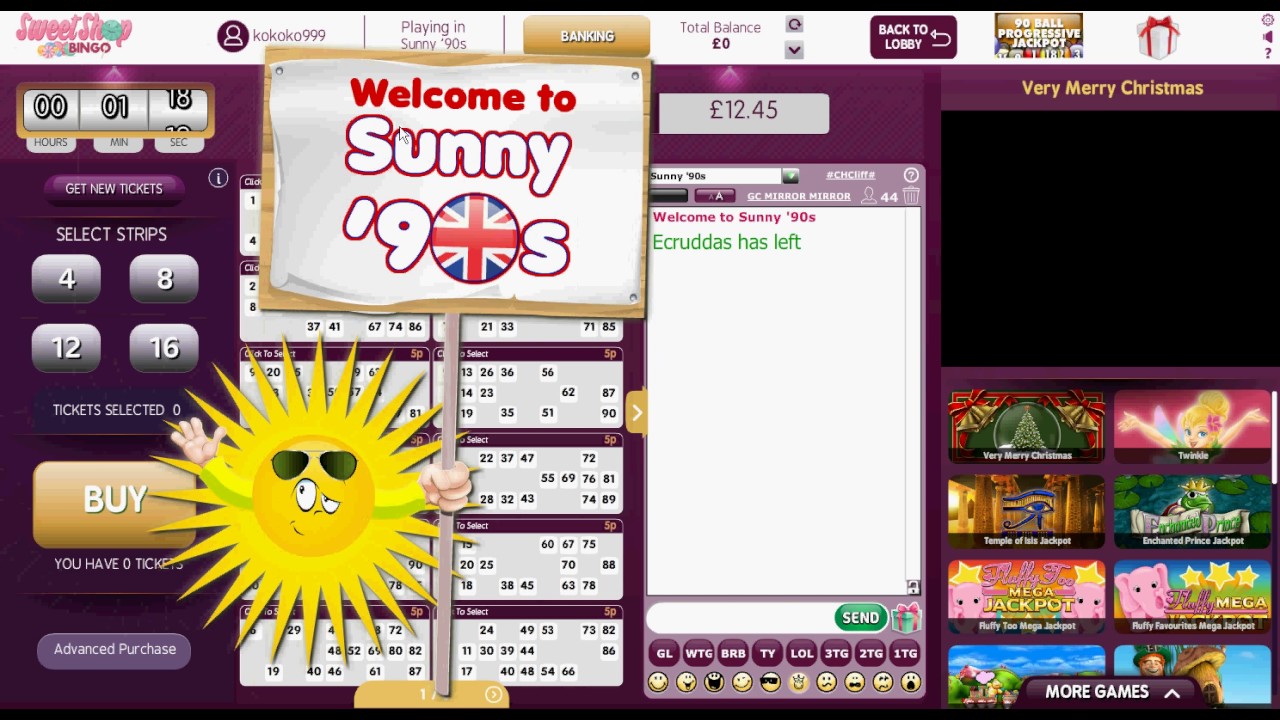Insert TY quick chat phrase
The image size is (1280, 720).
point(767,653)
